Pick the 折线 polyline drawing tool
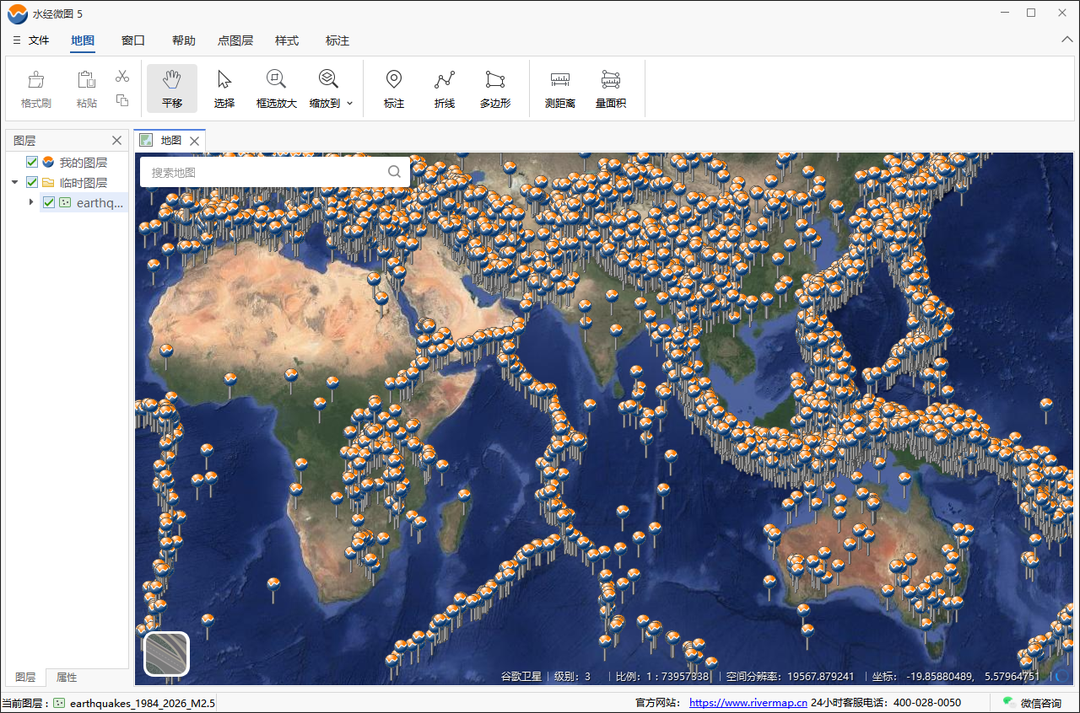This screenshot has width=1080, height=713. [x=444, y=89]
